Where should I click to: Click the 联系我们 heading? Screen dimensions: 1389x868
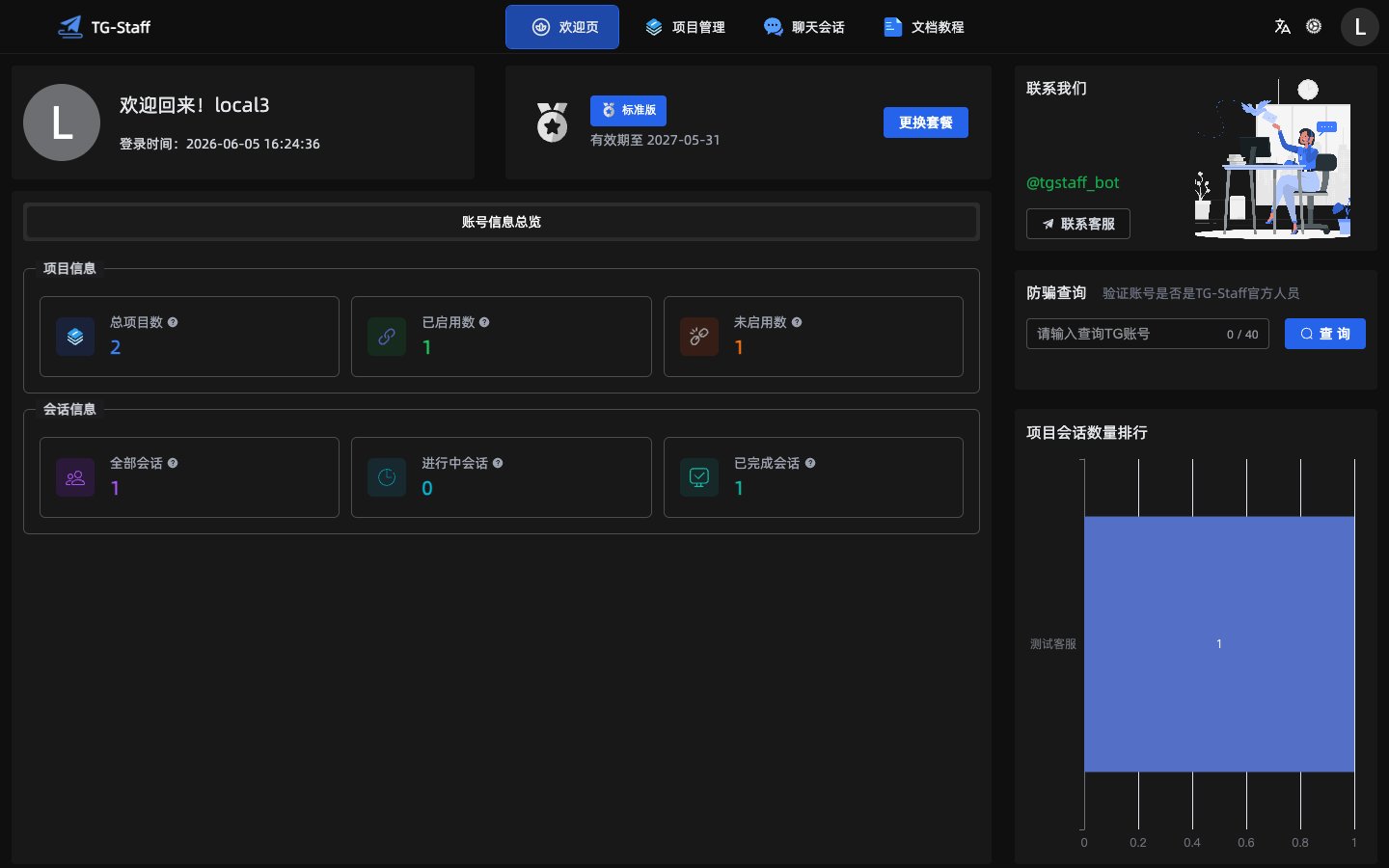[1056, 89]
